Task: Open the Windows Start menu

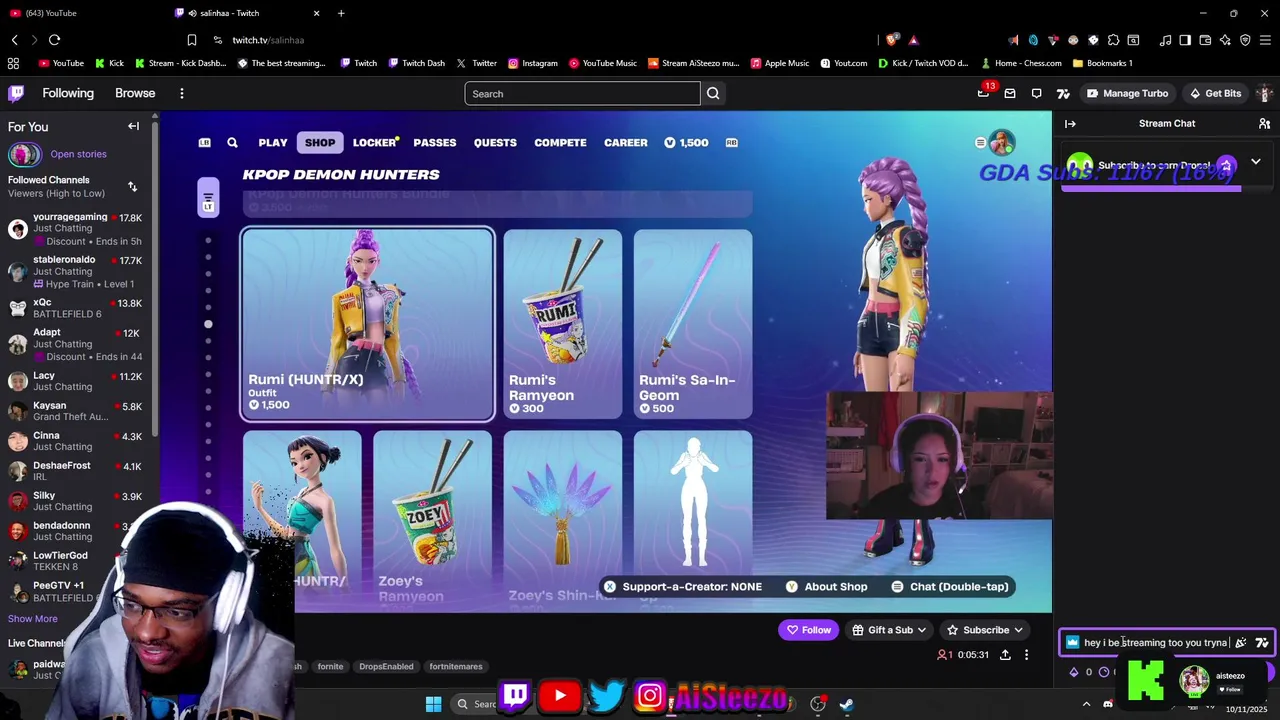Action: coord(433,704)
